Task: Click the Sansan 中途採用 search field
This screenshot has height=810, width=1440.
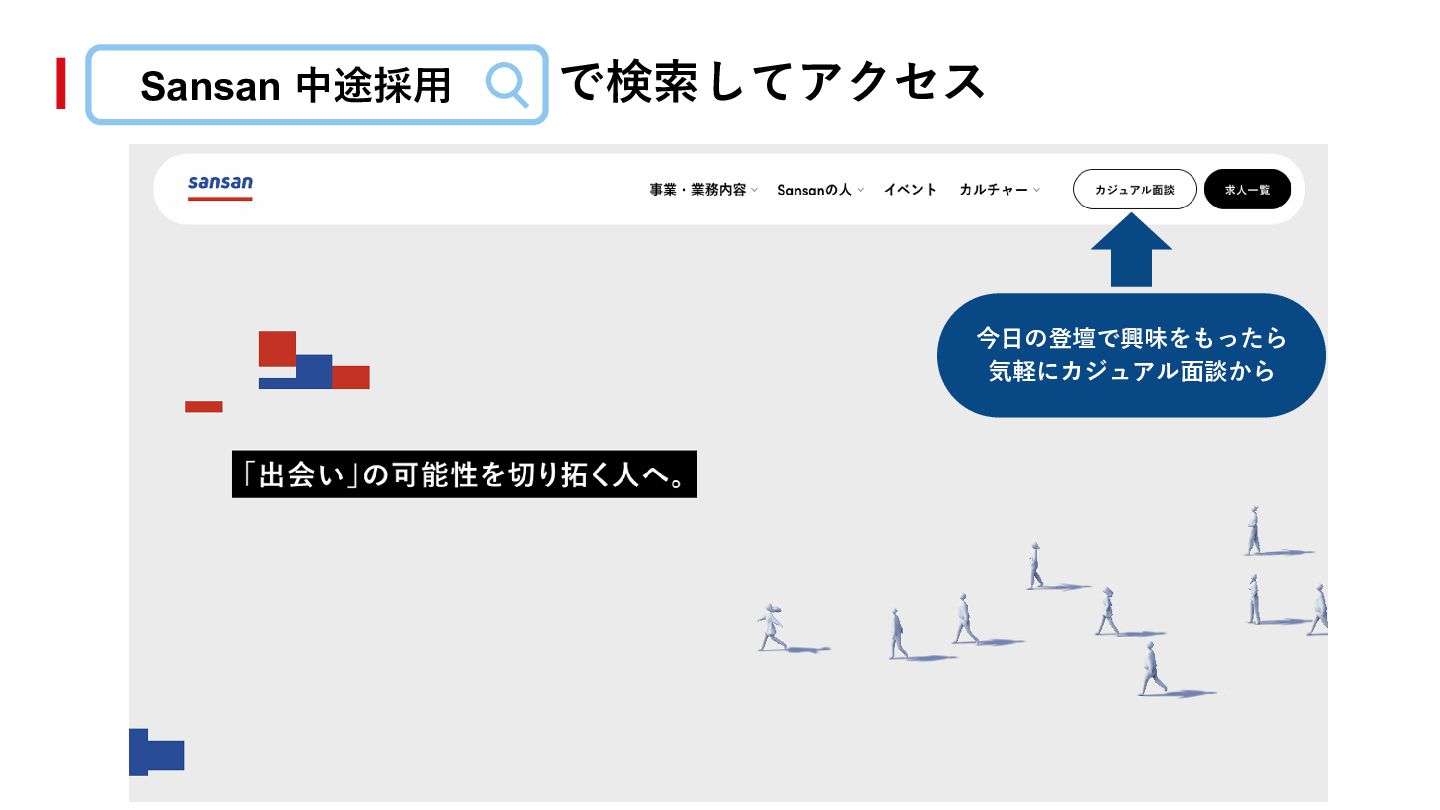Action: 317,85
